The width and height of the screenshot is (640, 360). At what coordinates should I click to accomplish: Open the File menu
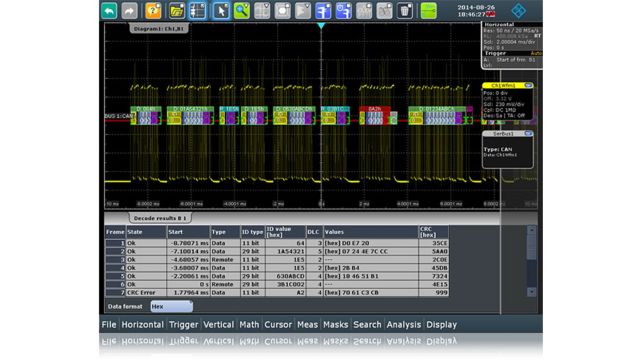pos(109,324)
